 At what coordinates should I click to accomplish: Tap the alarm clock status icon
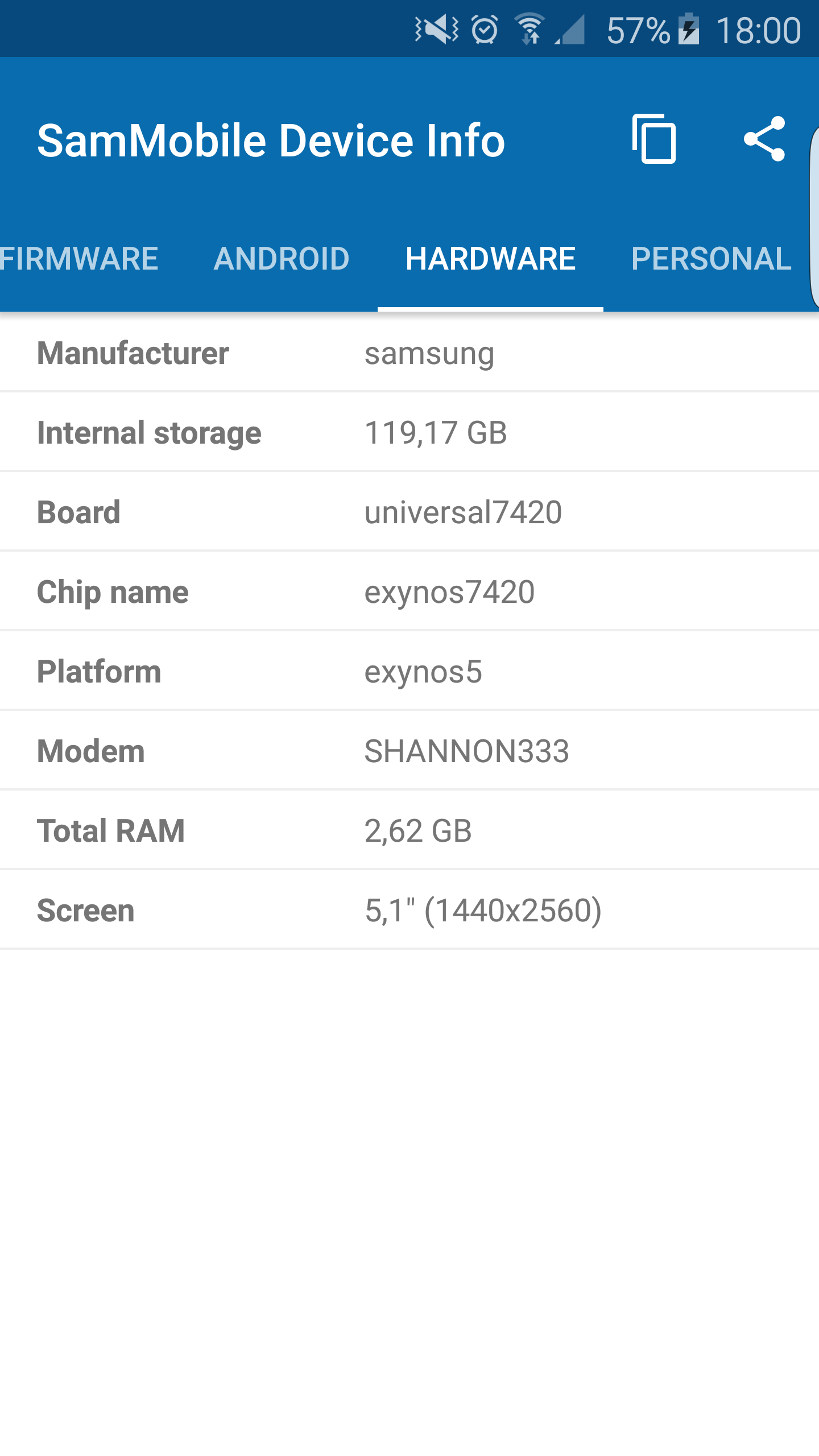(x=485, y=30)
